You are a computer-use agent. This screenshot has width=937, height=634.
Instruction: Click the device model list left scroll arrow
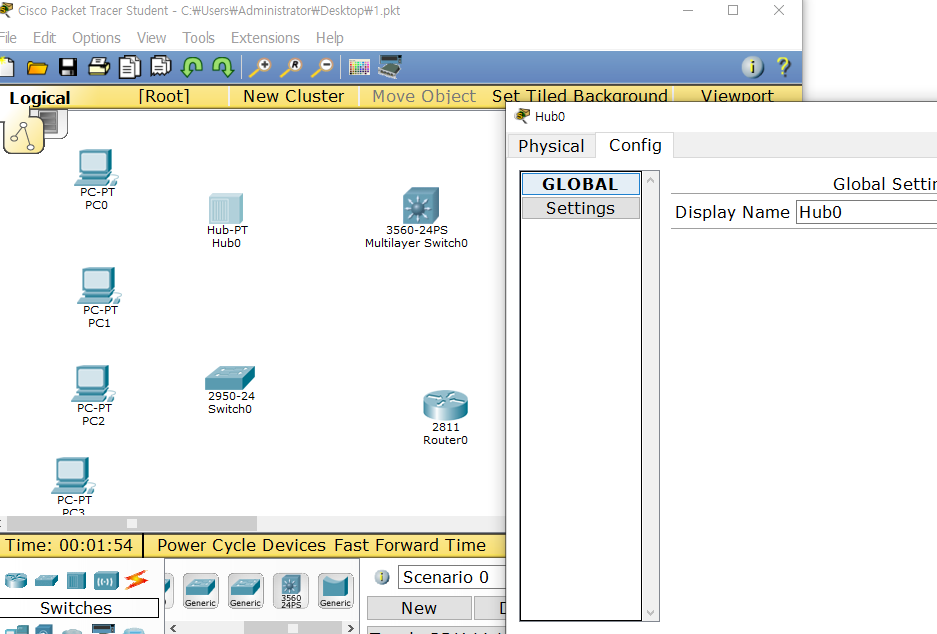click(173, 628)
